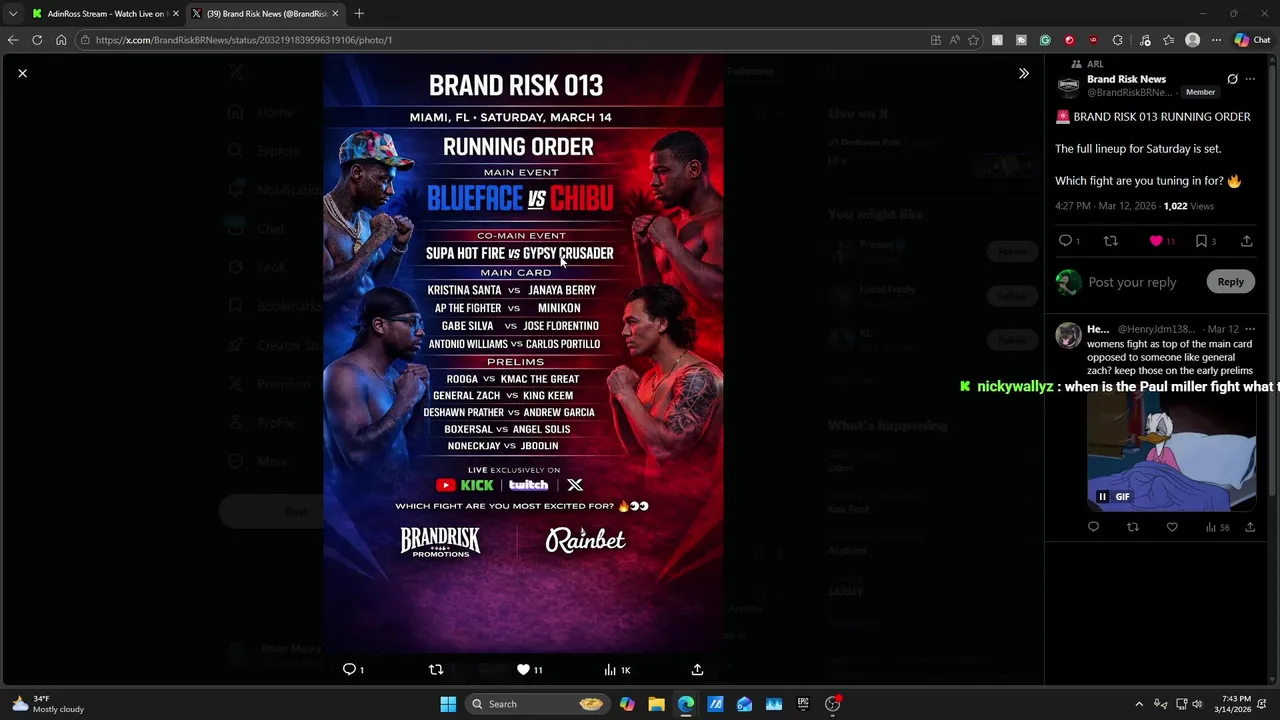Open media control music icon
The image size is (1280, 720).
1144,40
